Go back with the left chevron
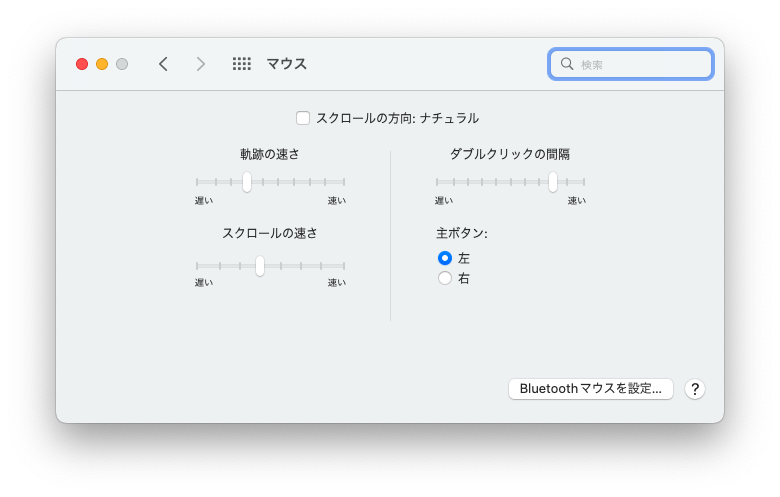 [x=163, y=64]
